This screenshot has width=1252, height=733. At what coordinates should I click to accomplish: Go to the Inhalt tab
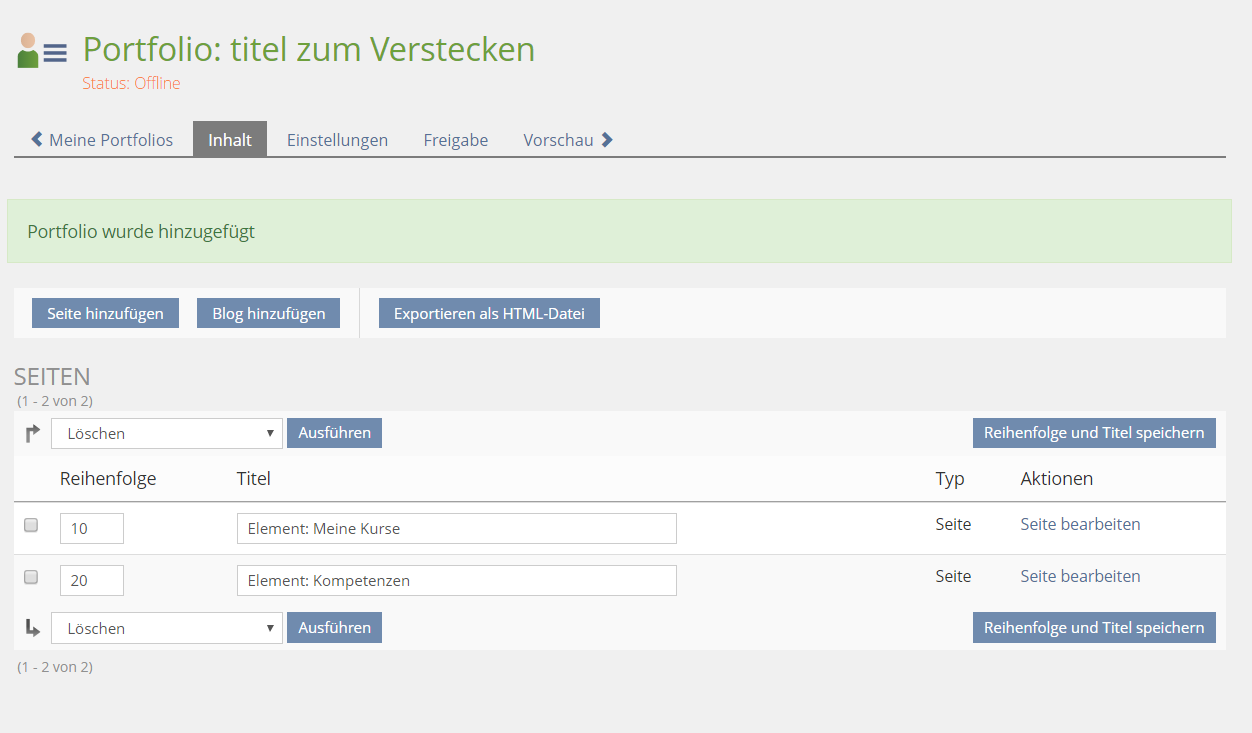coord(229,140)
